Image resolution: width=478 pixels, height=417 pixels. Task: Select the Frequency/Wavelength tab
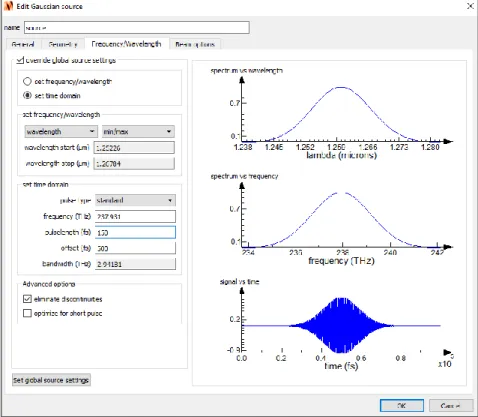(x=126, y=44)
